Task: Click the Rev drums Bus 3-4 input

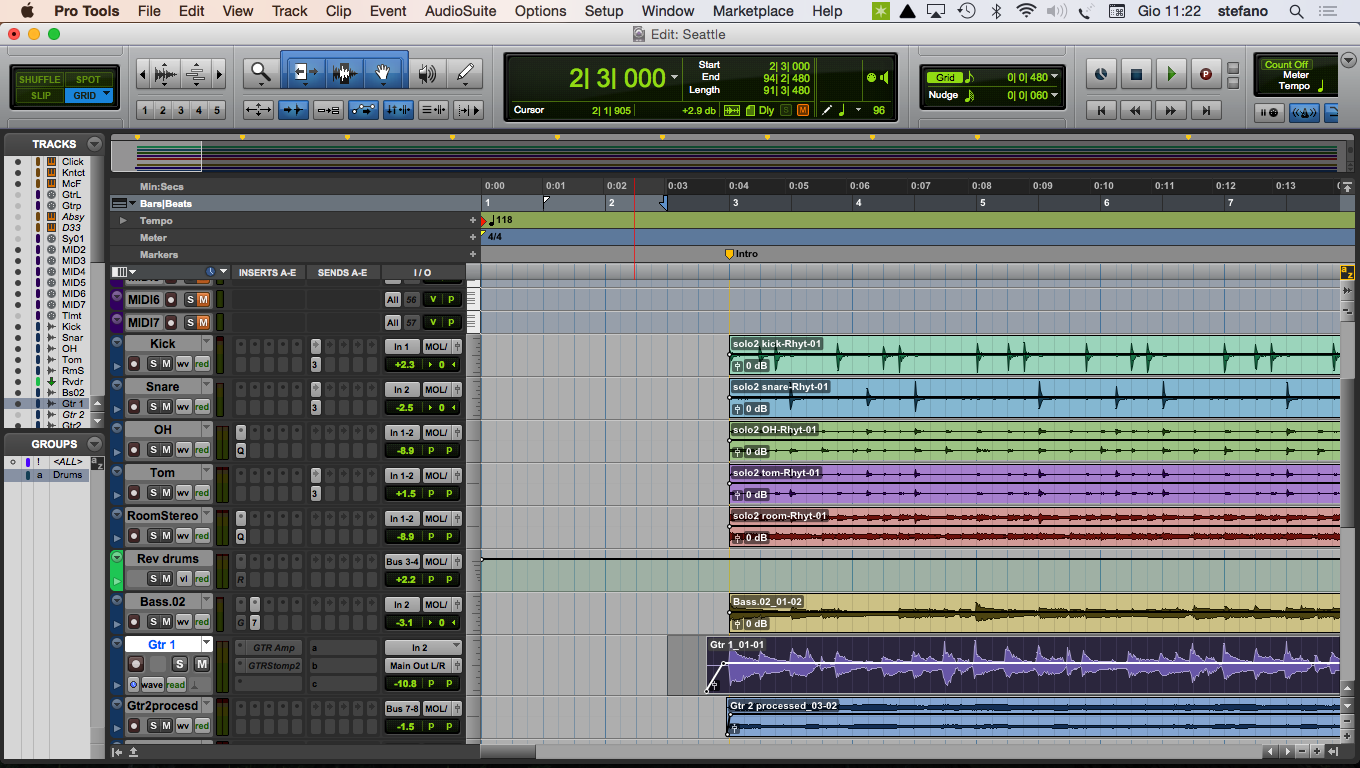Action: point(402,562)
